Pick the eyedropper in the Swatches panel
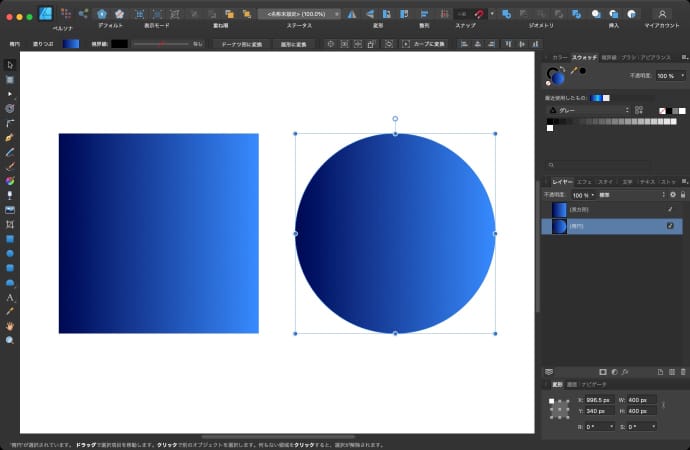The height and width of the screenshot is (450, 690). (574, 72)
